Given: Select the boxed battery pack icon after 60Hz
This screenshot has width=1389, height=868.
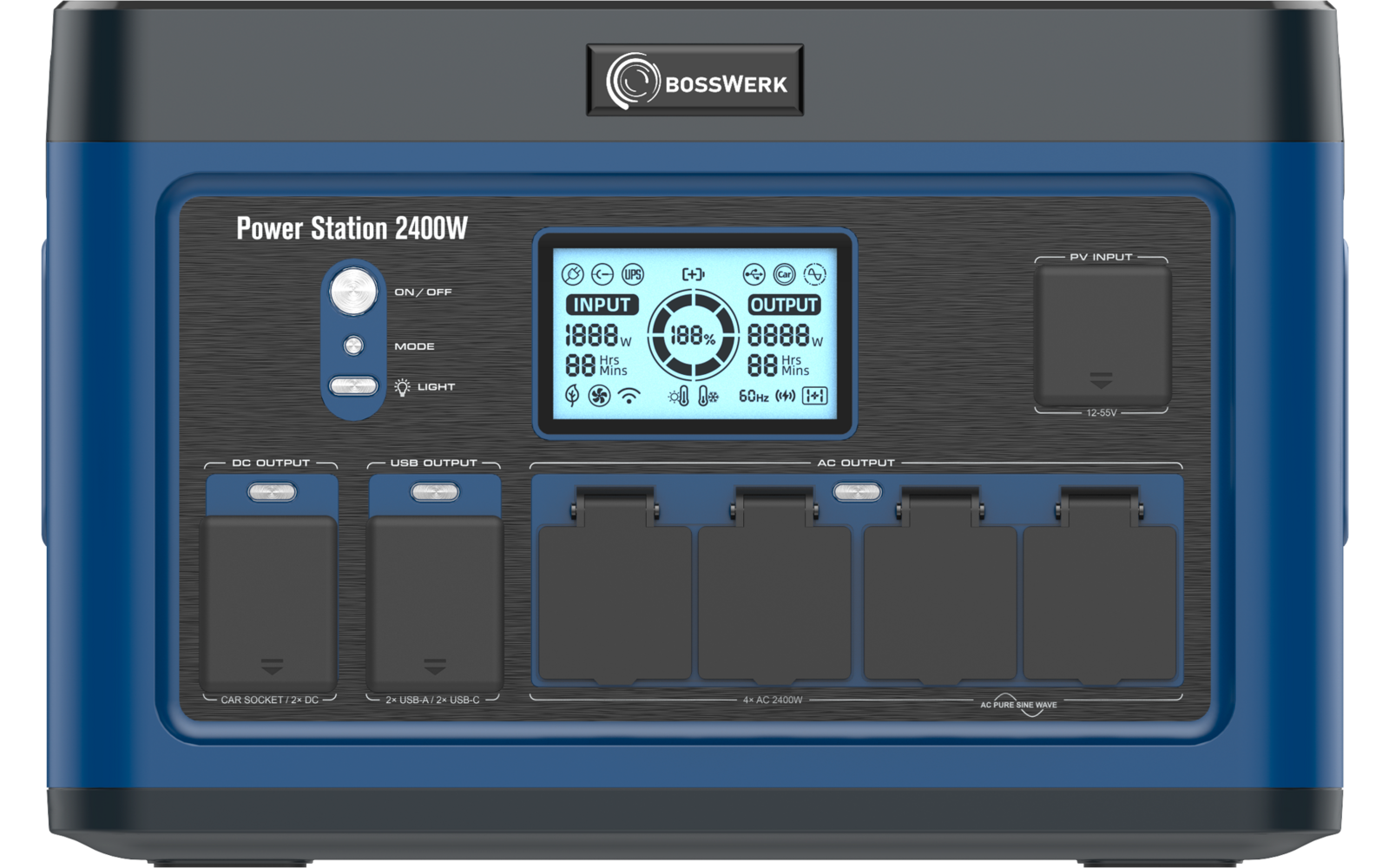Looking at the screenshot, I should tap(815, 397).
